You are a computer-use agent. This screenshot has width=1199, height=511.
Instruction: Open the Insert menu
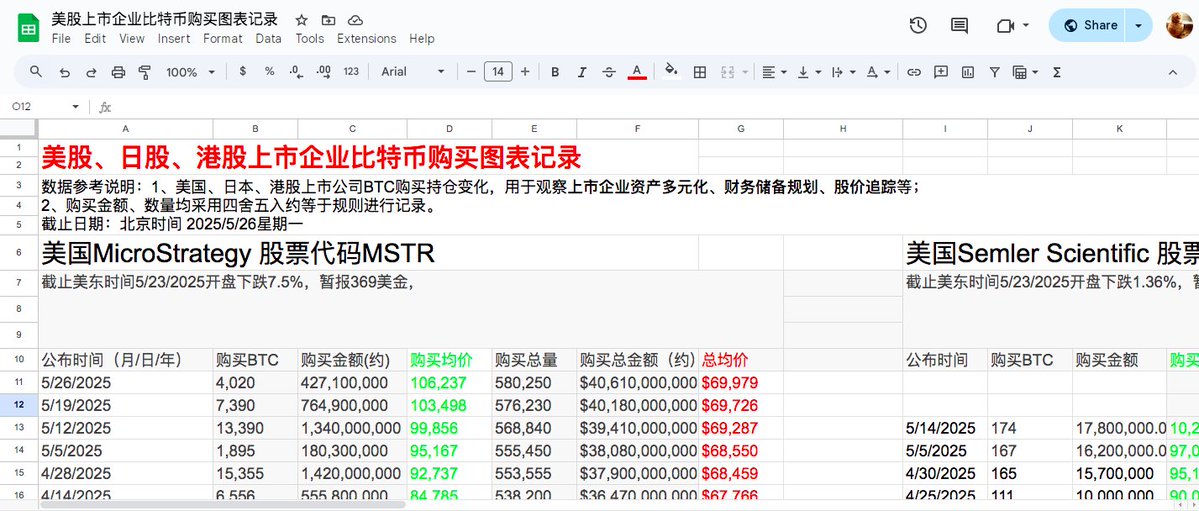pyautogui.click(x=174, y=38)
